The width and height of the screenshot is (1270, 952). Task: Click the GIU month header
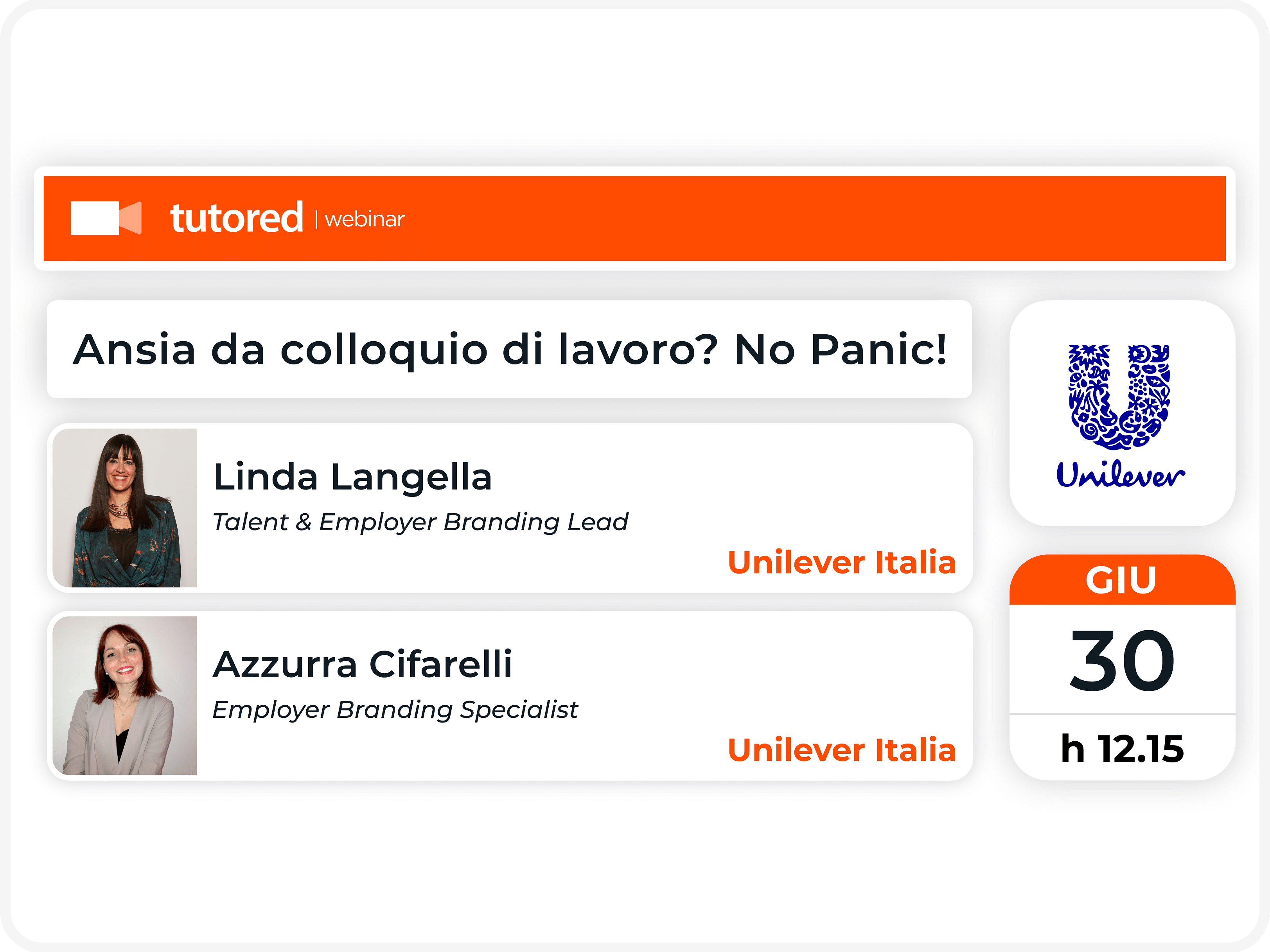pos(1122,579)
